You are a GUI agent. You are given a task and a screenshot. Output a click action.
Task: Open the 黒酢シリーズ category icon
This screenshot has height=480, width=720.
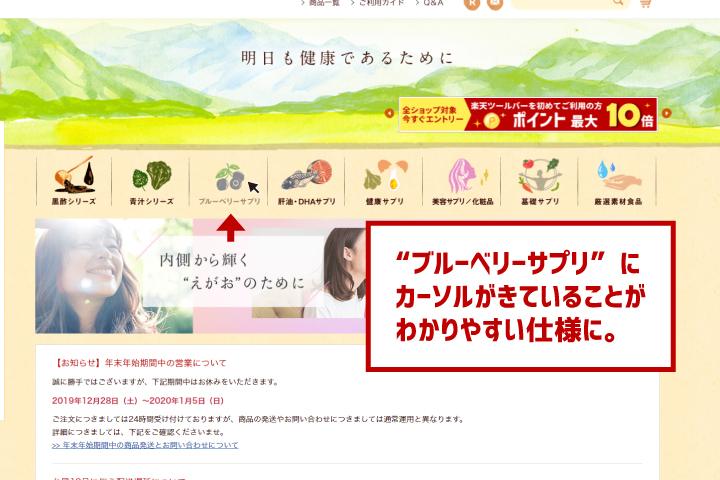[68, 177]
